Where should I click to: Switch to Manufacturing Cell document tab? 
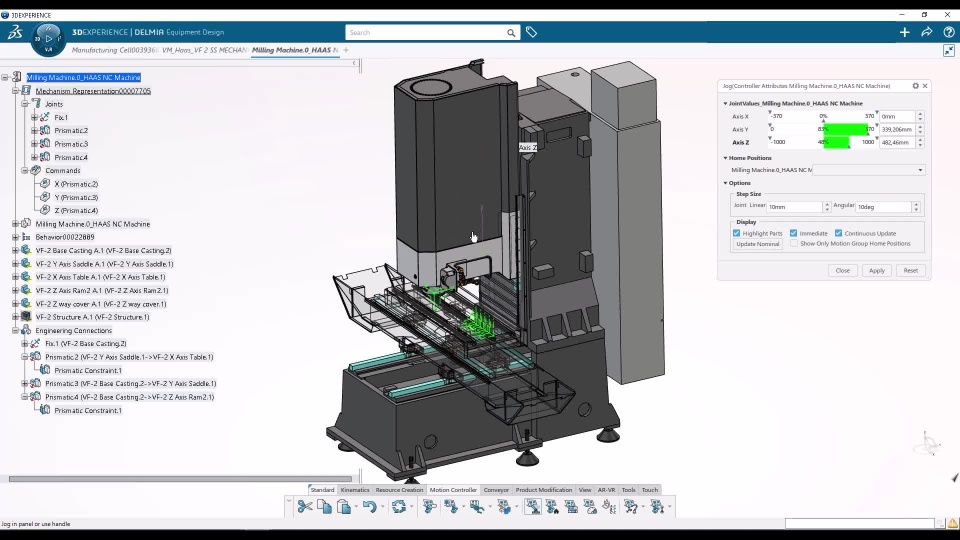click(x=114, y=50)
